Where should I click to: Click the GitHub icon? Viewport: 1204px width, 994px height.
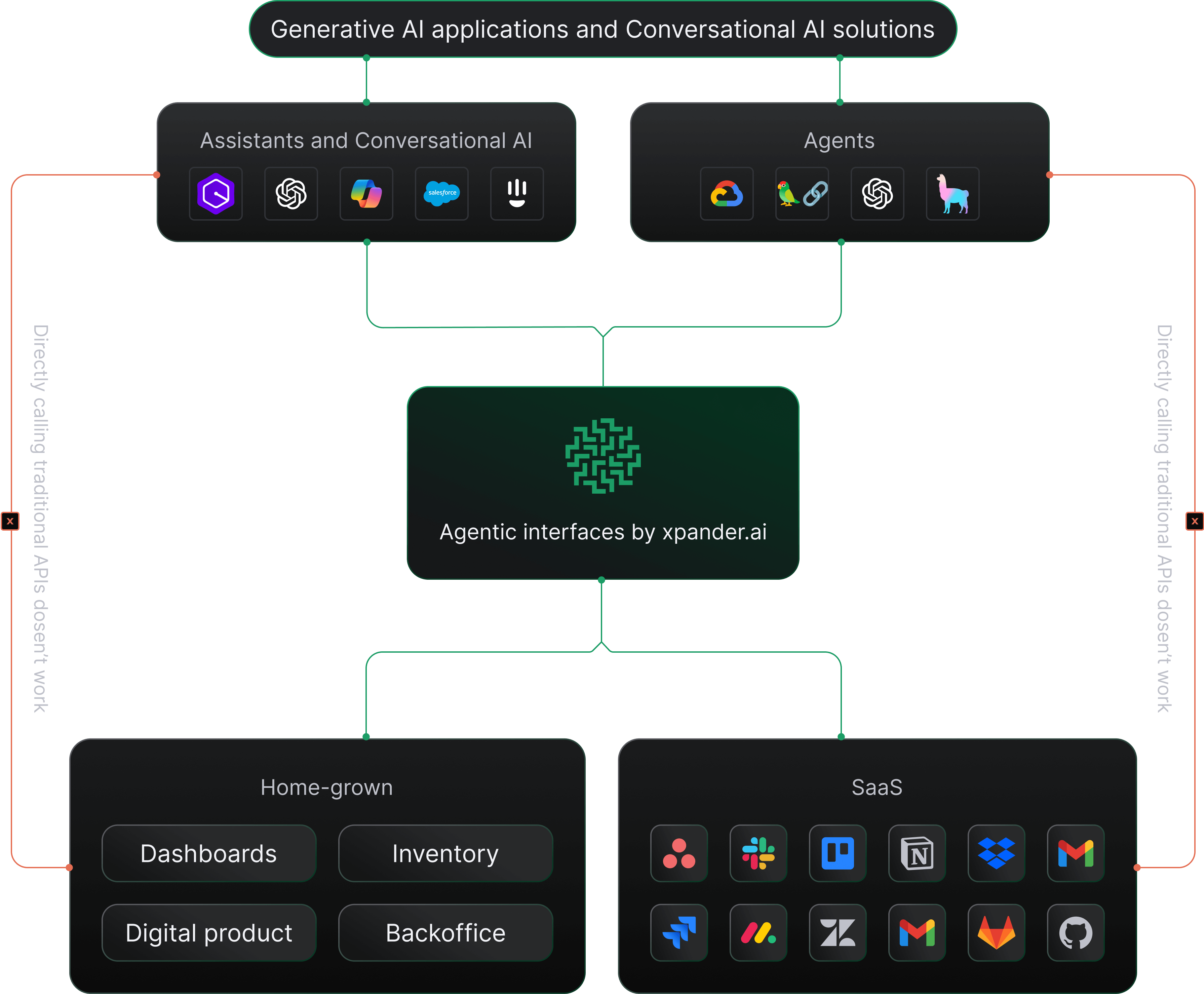click(x=1075, y=933)
